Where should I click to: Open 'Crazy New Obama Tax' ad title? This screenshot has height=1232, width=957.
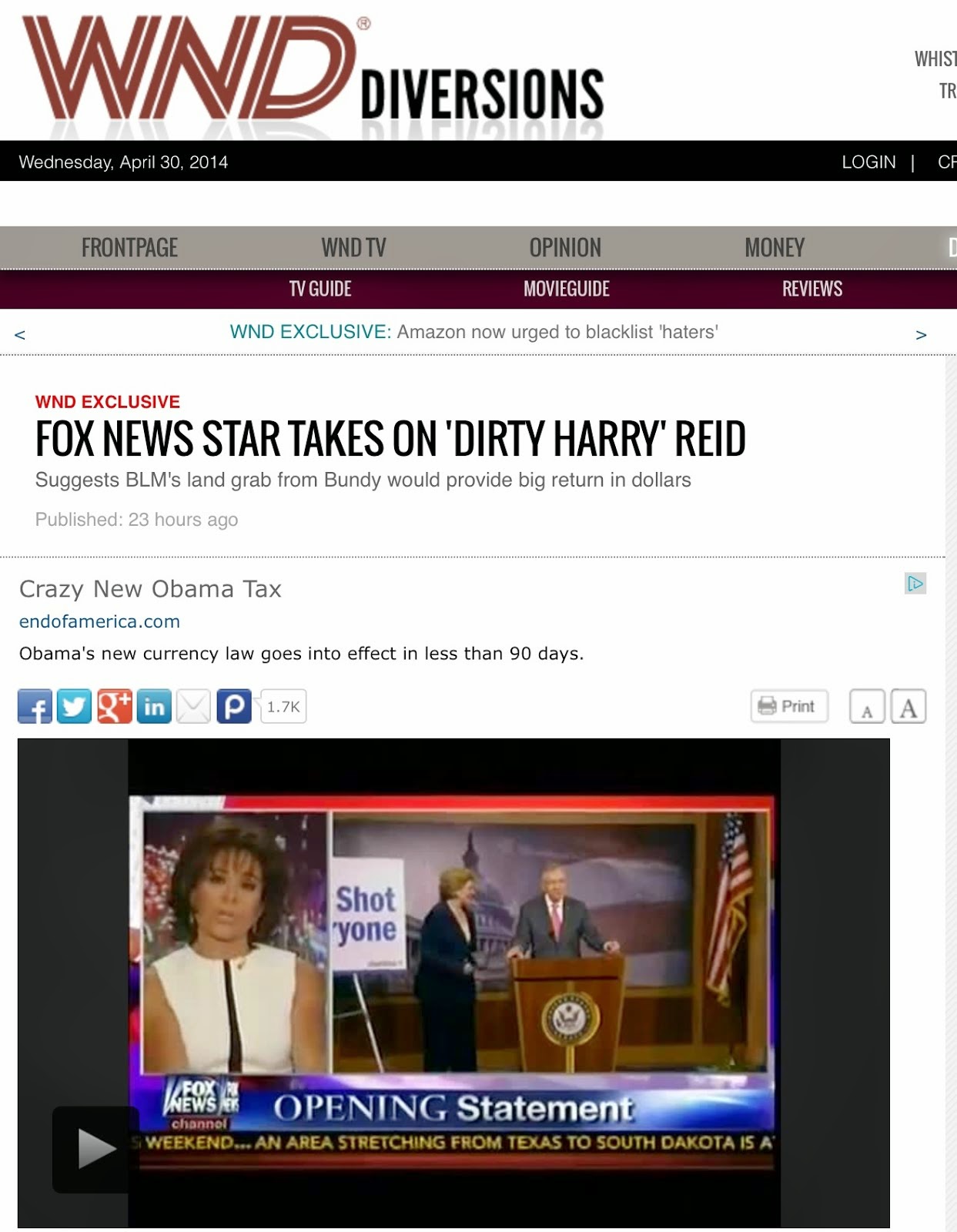150,589
